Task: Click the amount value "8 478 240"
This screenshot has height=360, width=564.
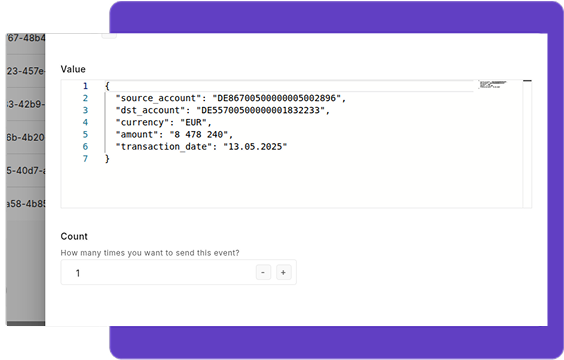Action: point(199,135)
